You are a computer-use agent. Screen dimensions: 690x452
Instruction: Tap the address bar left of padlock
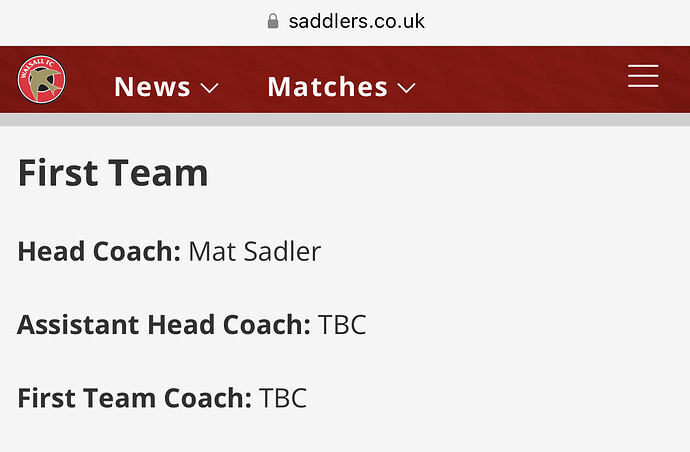coord(132,21)
